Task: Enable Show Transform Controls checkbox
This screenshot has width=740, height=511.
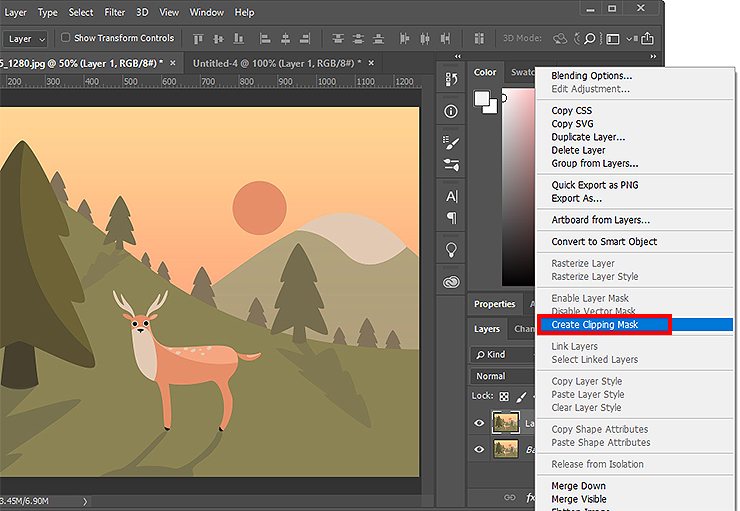Action: (x=66, y=37)
